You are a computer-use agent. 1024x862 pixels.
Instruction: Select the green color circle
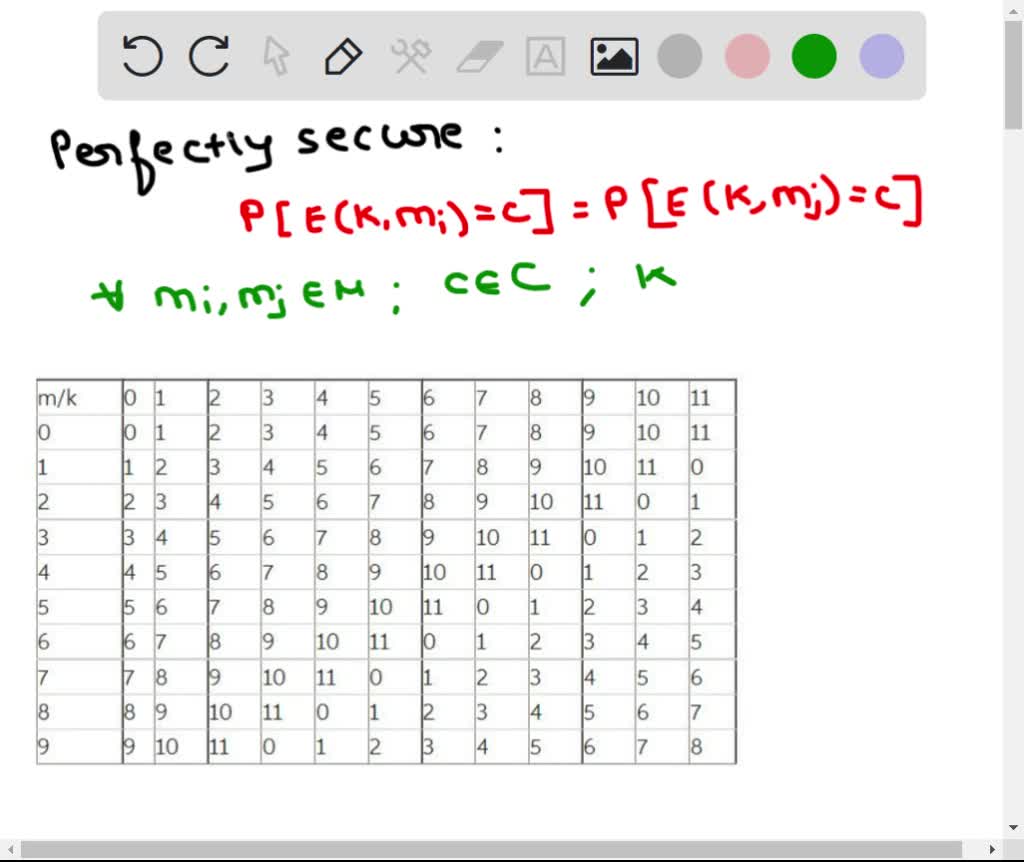coord(812,57)
